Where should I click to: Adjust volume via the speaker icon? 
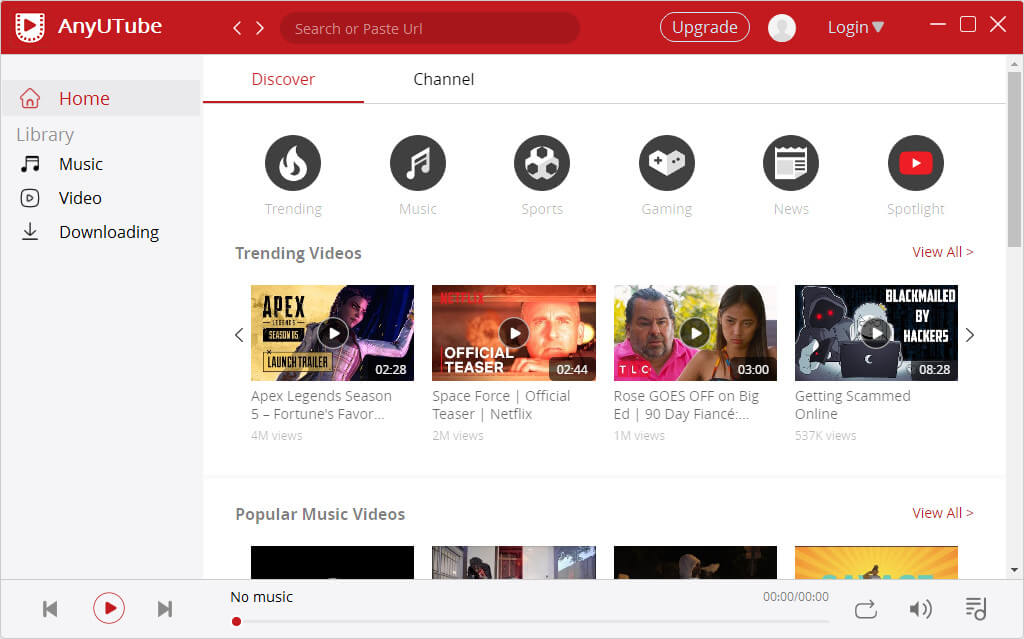click(920, 608)
